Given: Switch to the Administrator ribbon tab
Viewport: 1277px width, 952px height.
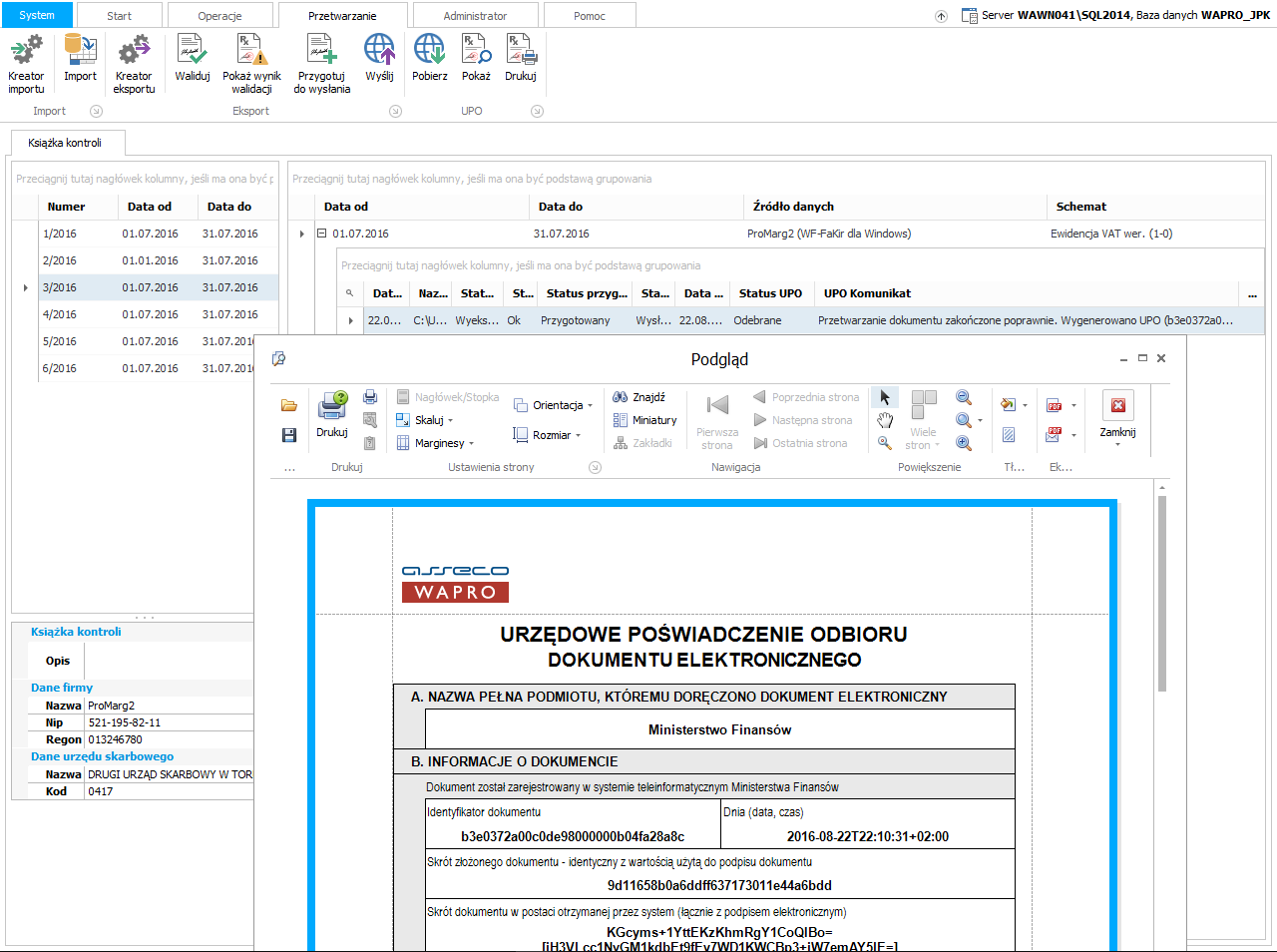Looking at the screenshot, I should click(x=475, y=15).
